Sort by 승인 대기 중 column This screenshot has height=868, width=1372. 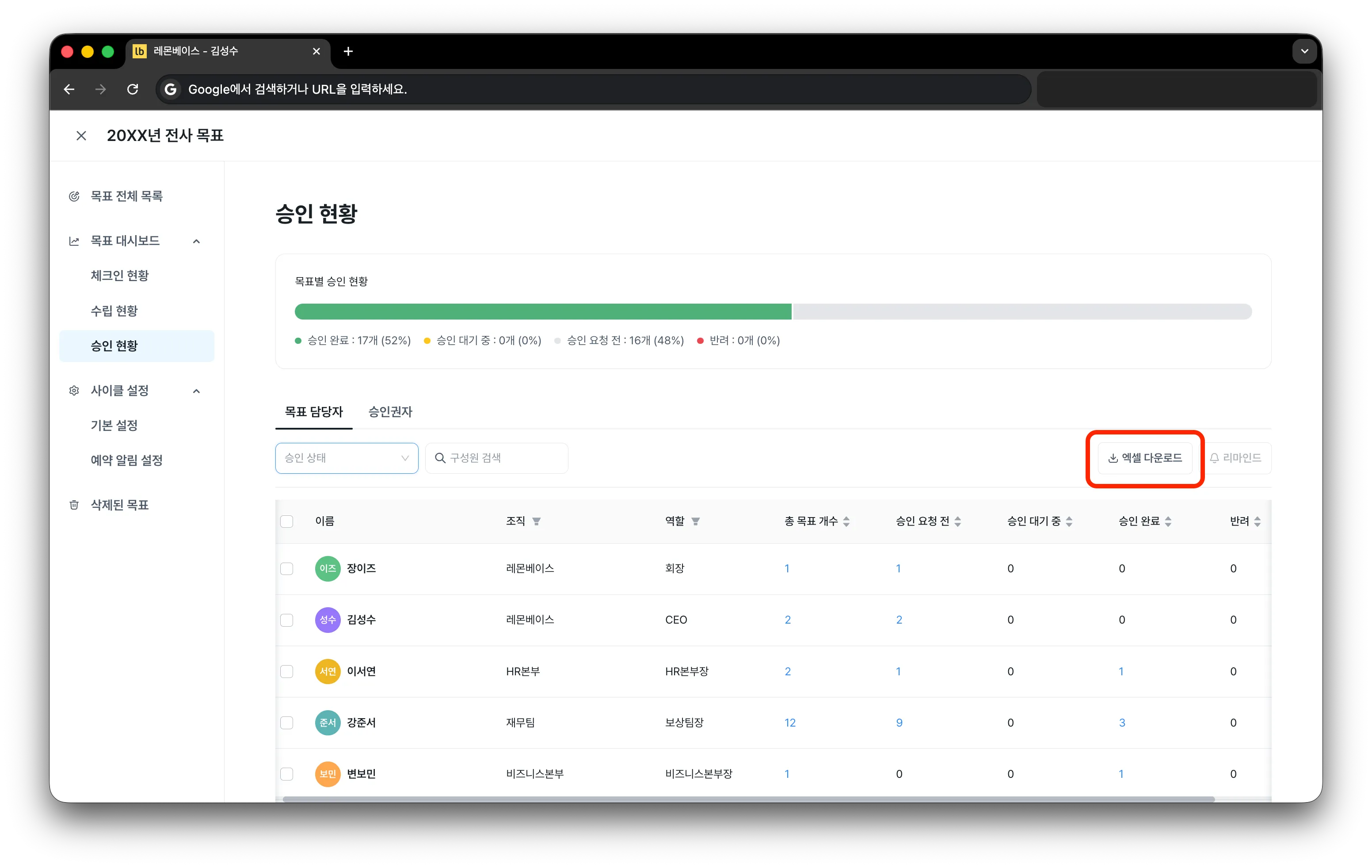coord(1069,521)
